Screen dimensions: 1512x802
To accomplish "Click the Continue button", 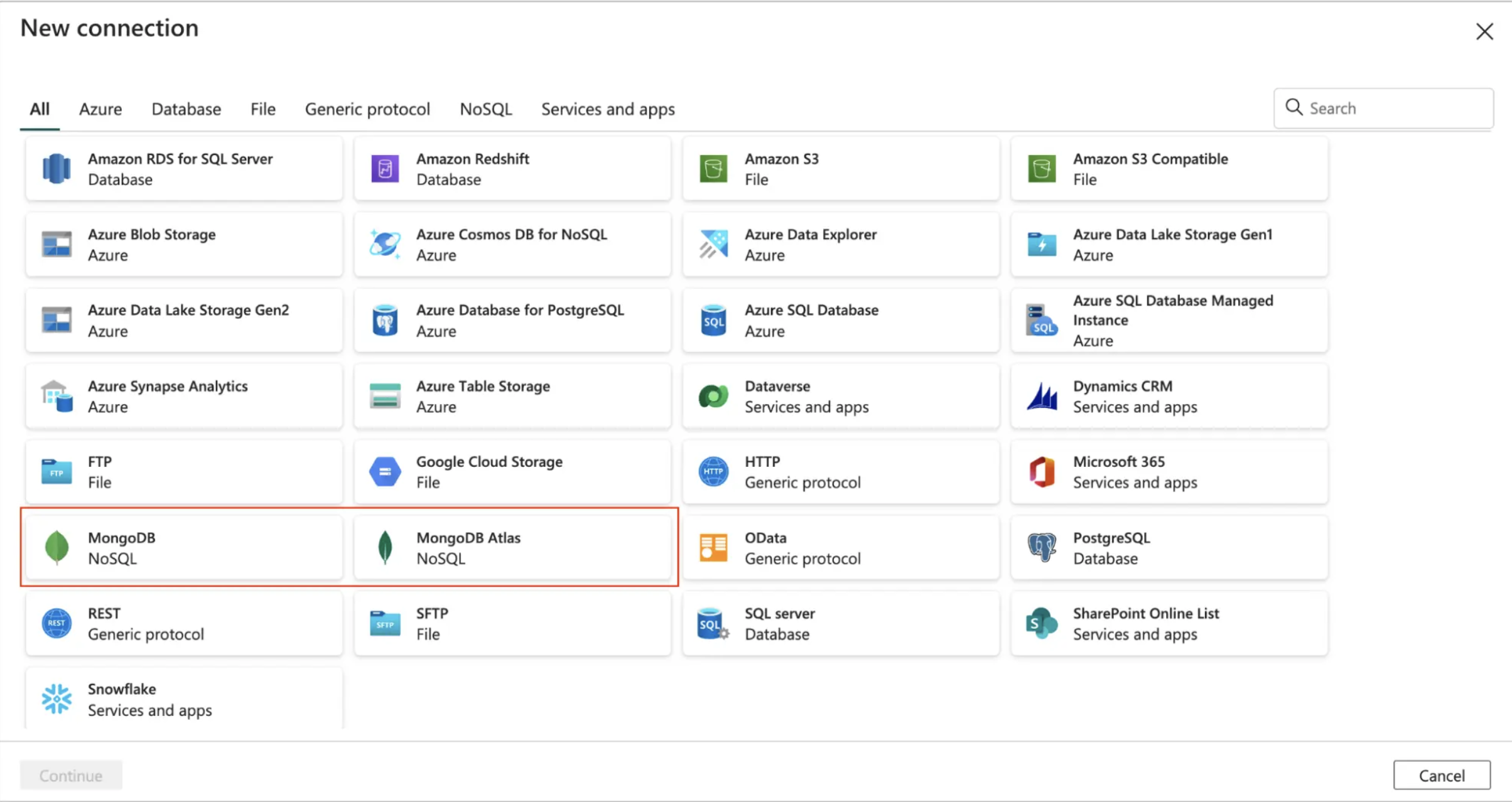I will tap(70, 775).
